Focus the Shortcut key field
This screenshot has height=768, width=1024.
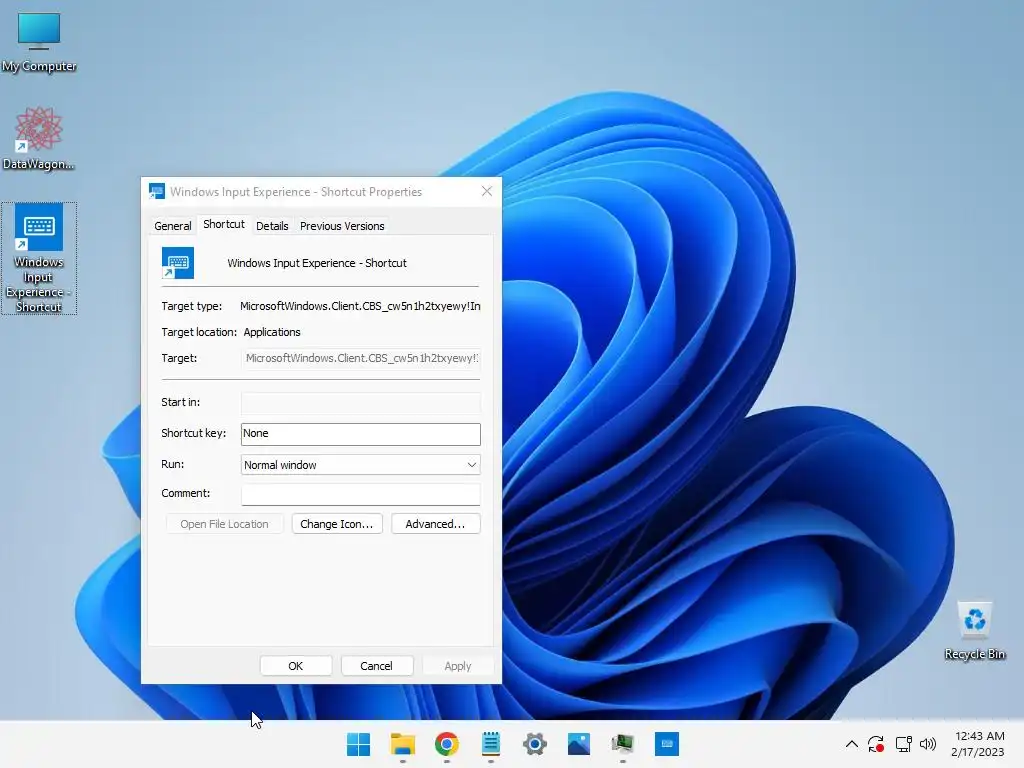coord(360,434)
